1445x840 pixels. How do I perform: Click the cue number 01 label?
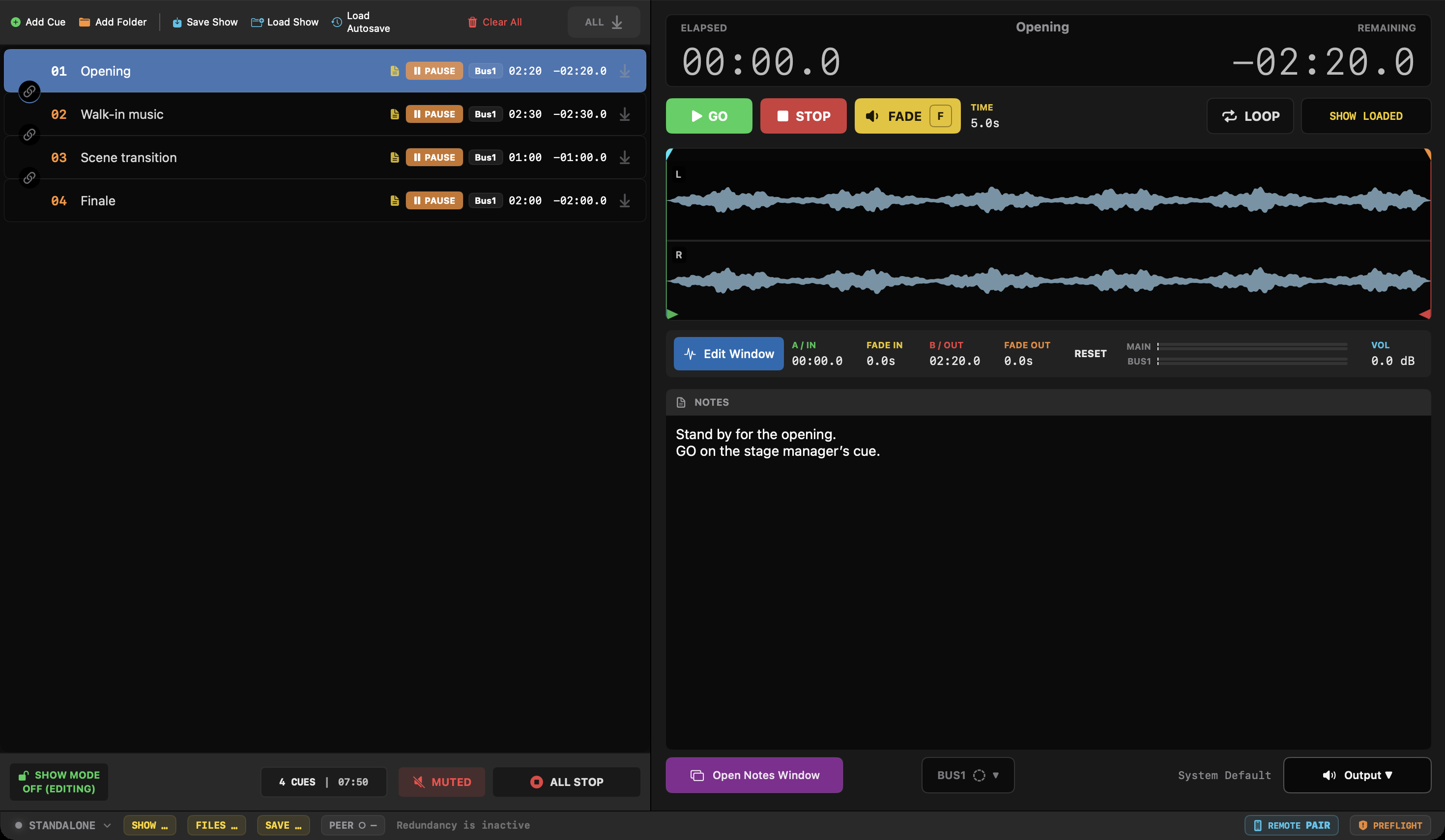click(58, 71)
